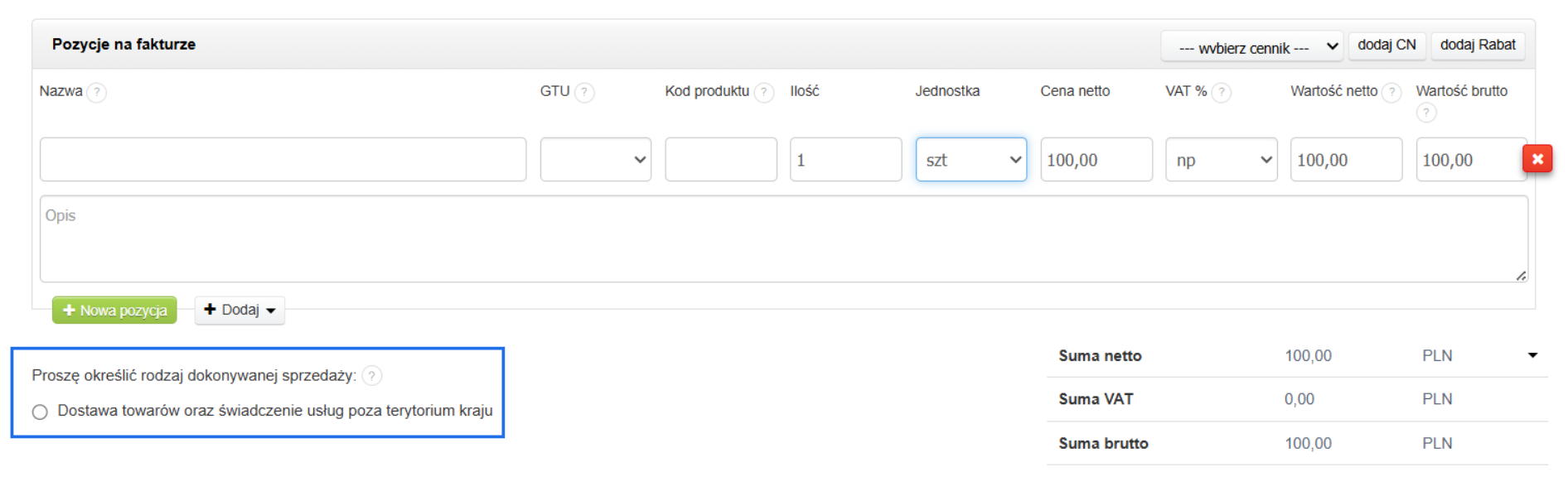Click the dodaj Rabat button

(x=1478, y=45)
